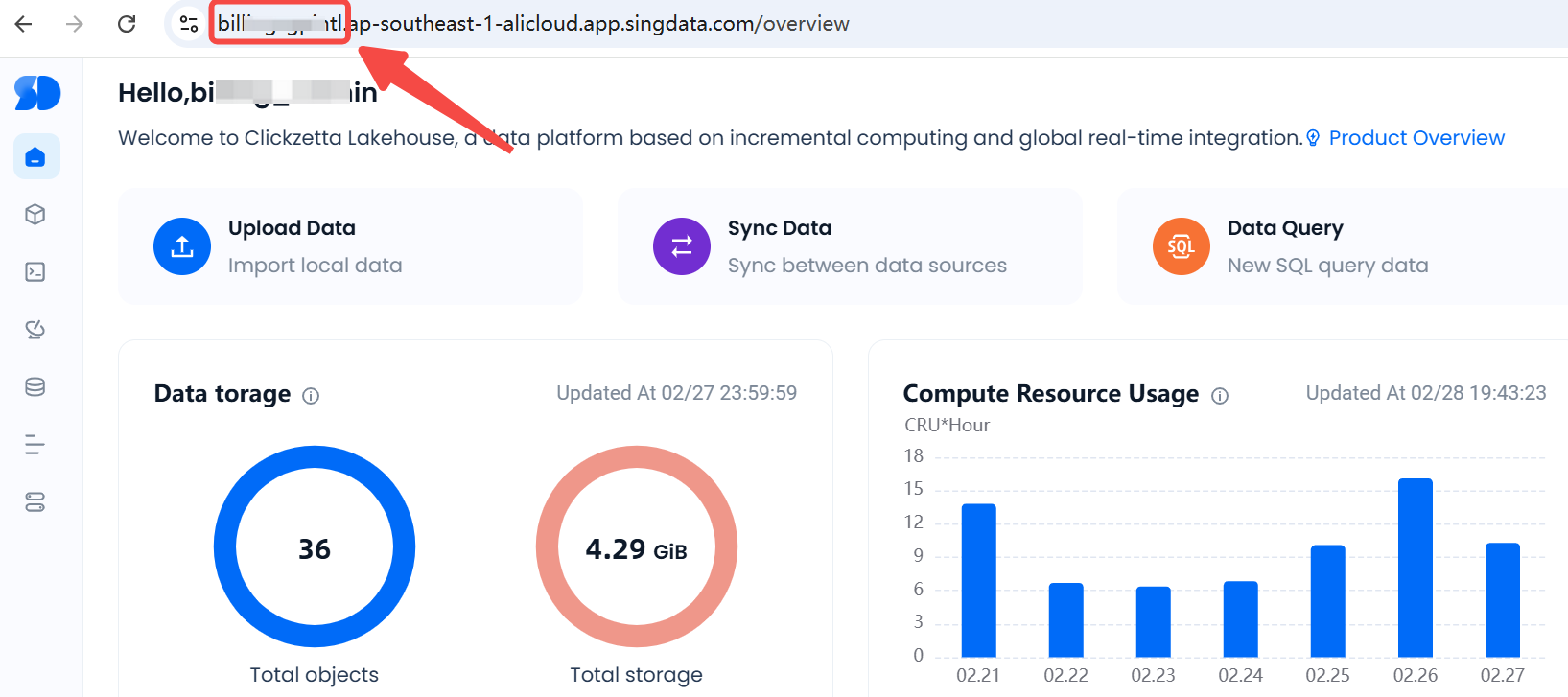Click info icon beside Compute Resource Usage

[x=1220, y=396]
